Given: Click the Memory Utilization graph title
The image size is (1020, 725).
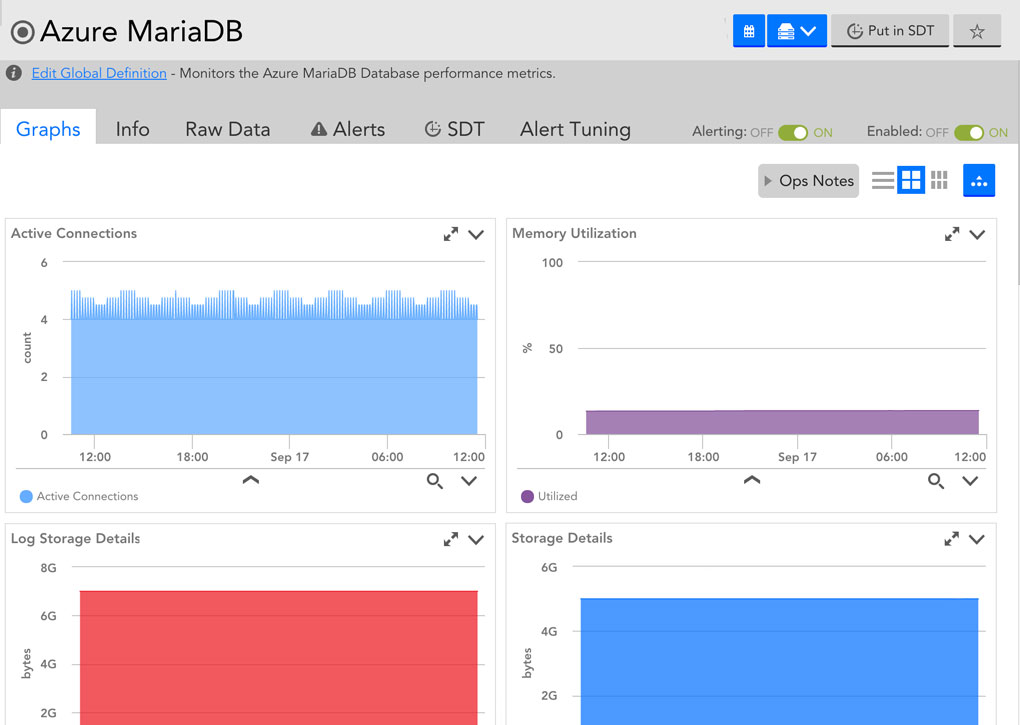Looking at the screenshot, I should [574, 233].
